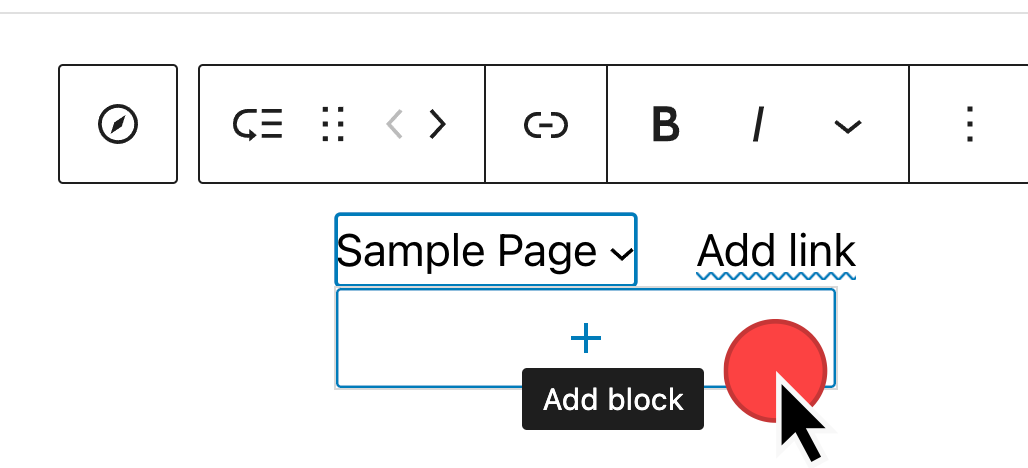Move the item left with the left arrow

pyautogui.click(x=395, y=125)
